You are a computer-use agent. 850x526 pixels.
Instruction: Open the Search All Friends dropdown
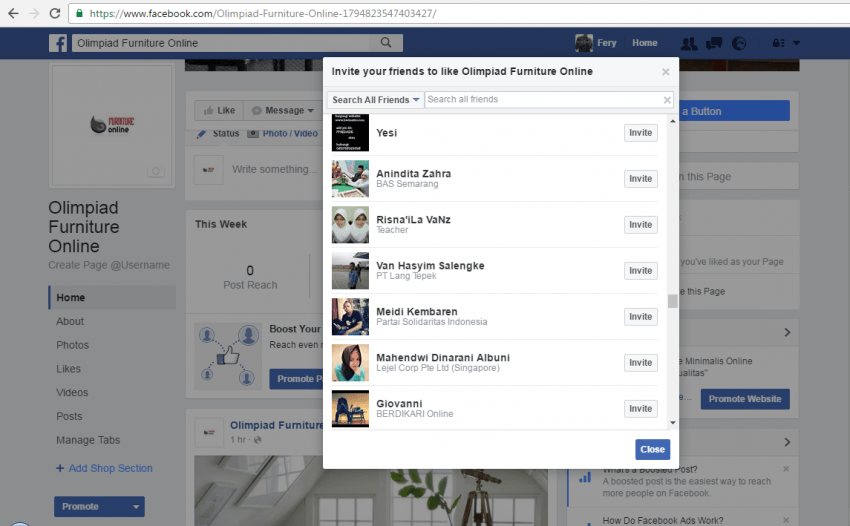375,100
